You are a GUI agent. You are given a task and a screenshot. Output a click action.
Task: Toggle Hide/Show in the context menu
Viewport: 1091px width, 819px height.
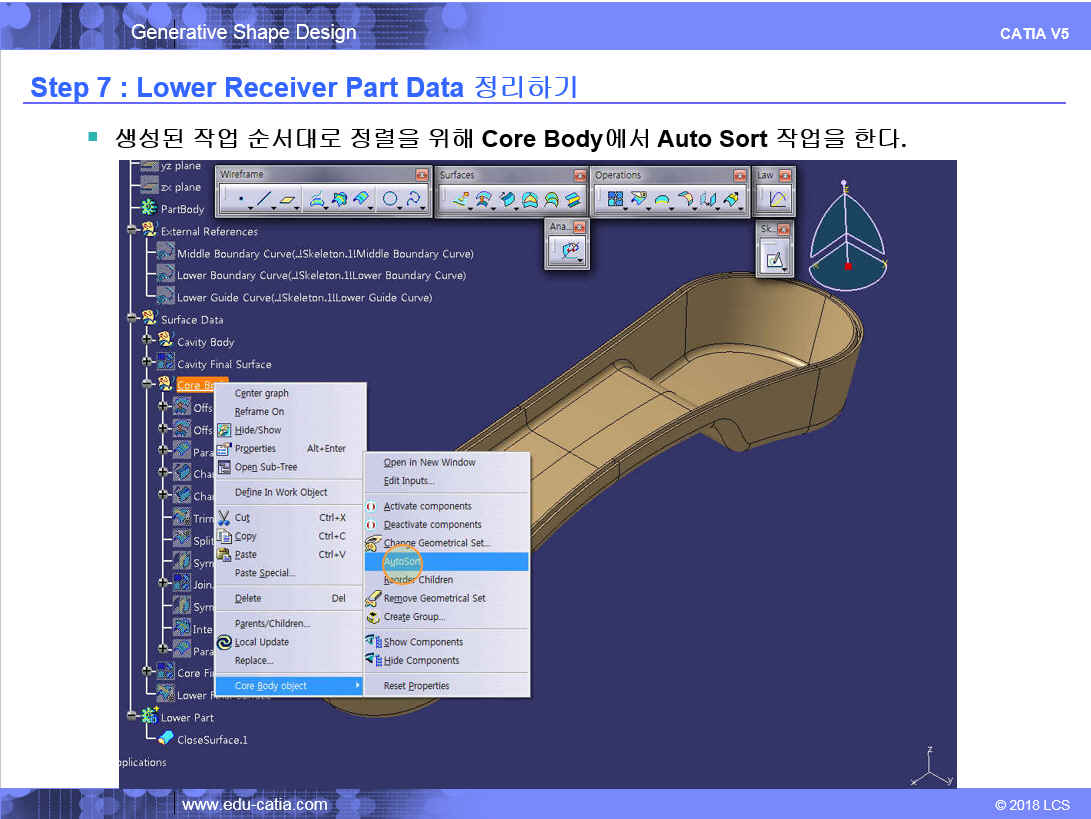[x=257, y=430]
